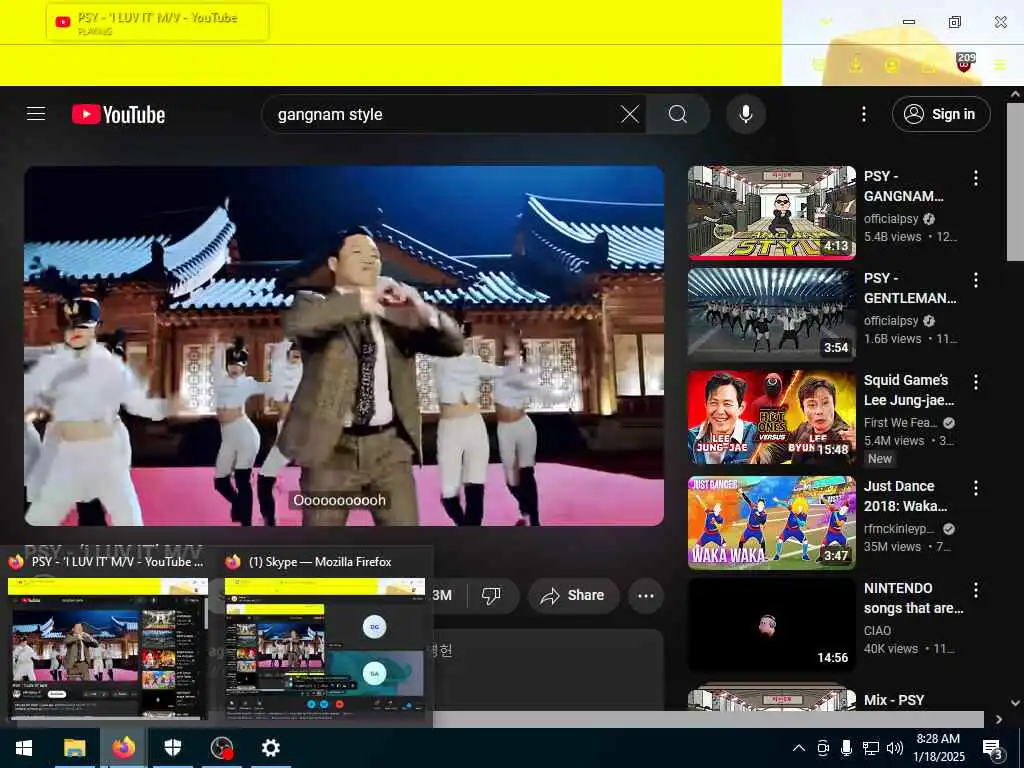Open the clock showing 8:28 AM

click(938, 748)
